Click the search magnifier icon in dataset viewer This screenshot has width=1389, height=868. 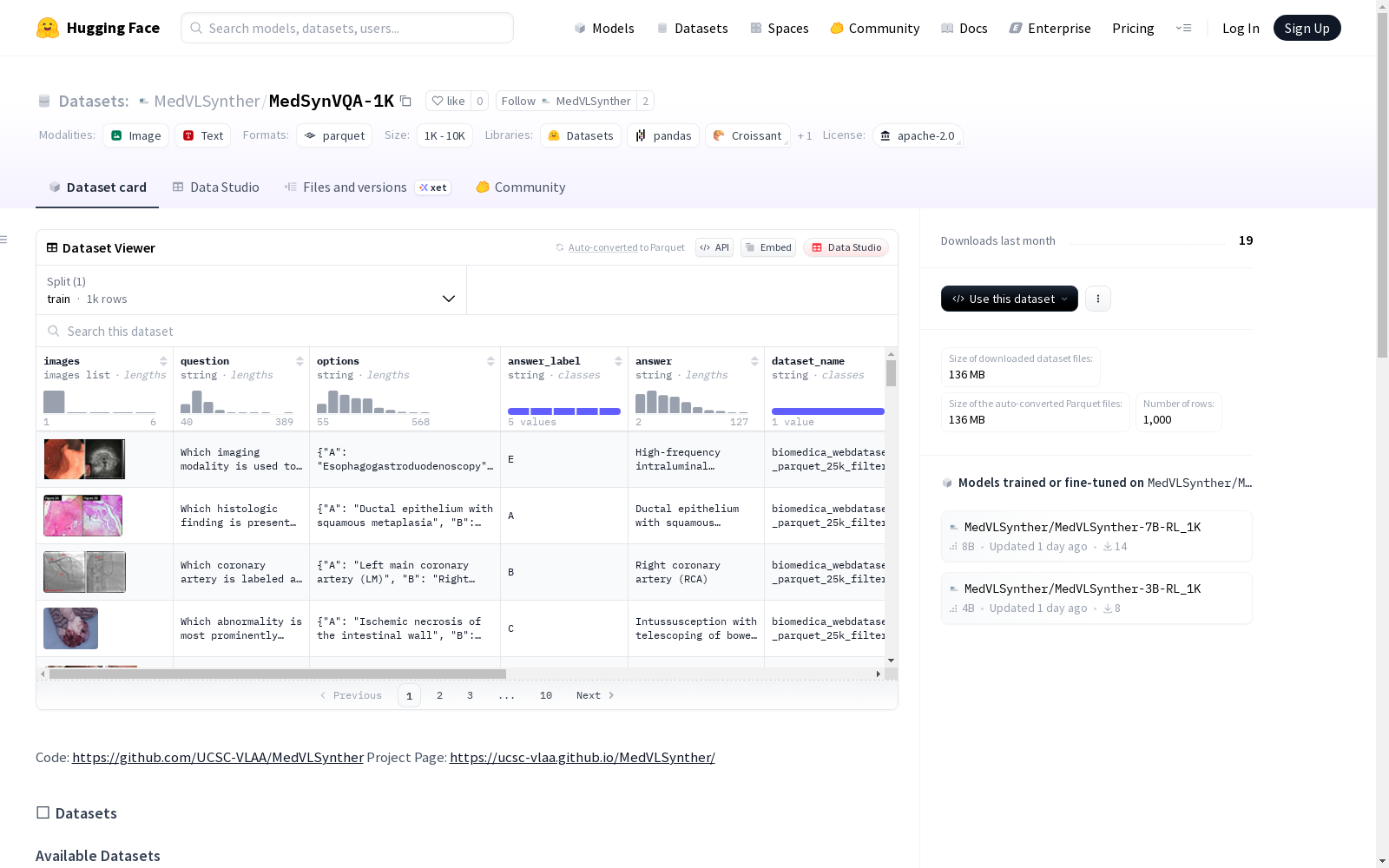tap(54, 331)
